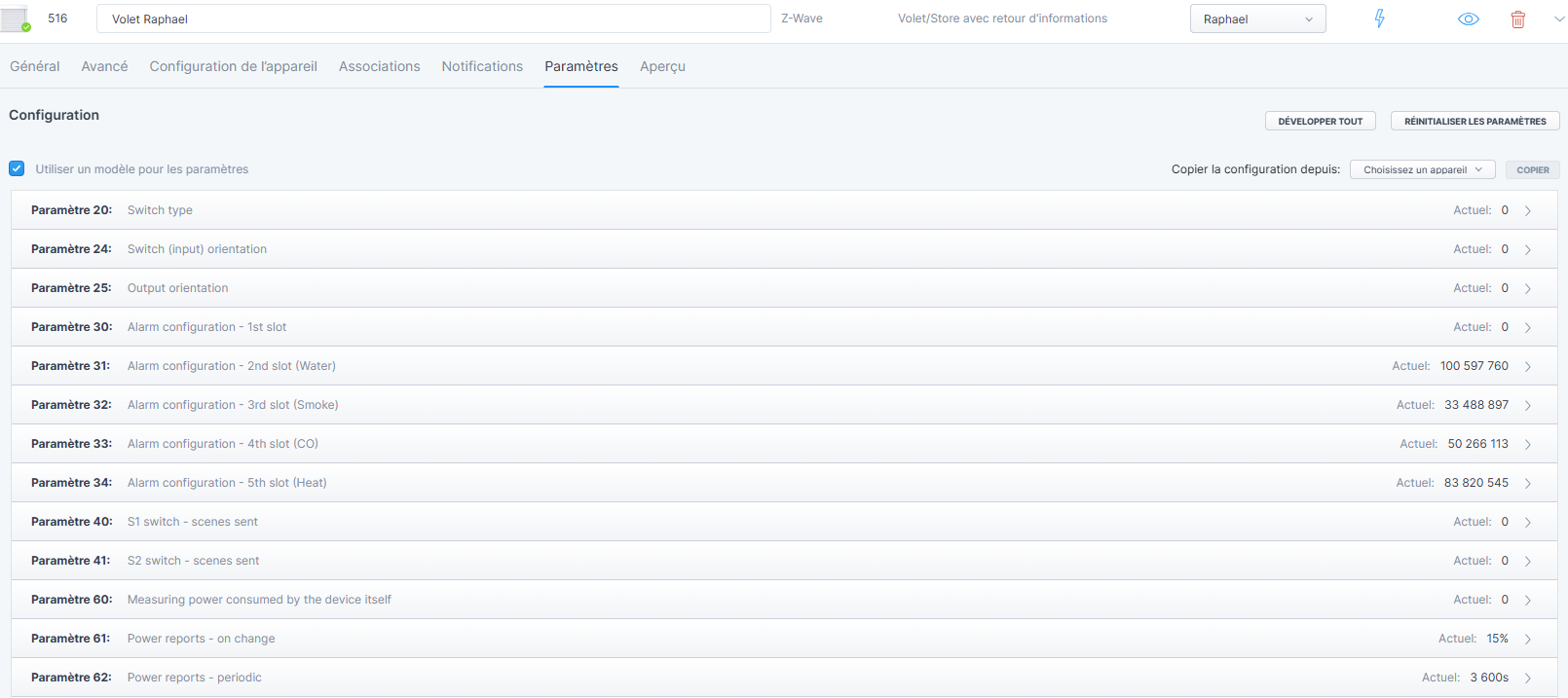Click RÉINITIALISER LES PARAMÈTRES button
The image size is (1568, 698).
point(1475,121)
